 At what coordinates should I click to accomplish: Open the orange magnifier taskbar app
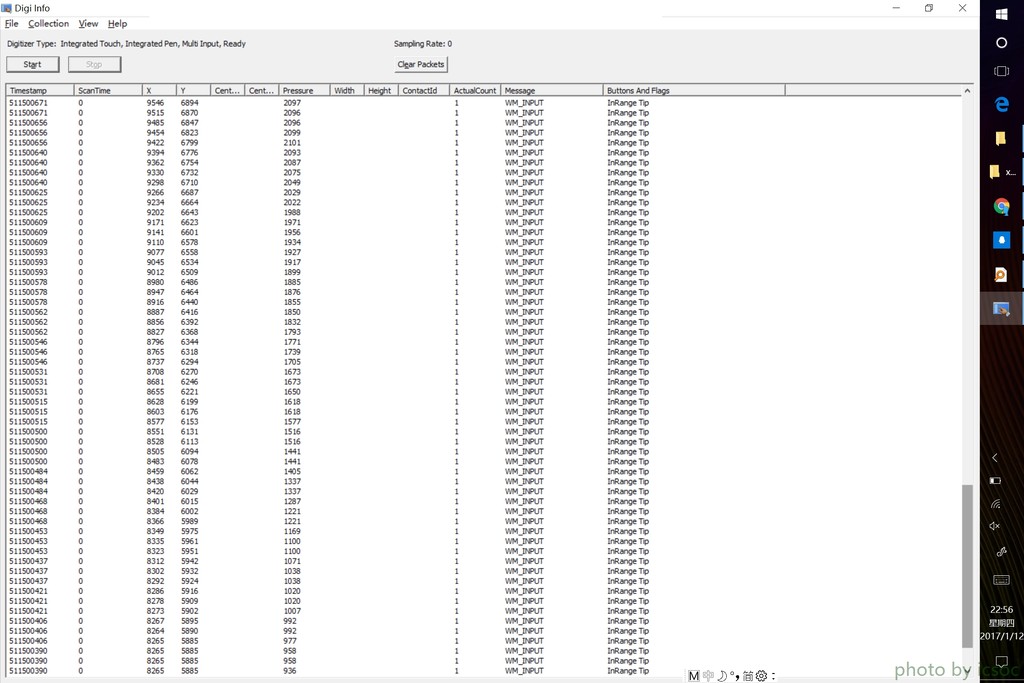pyautogui.click(x=1001, y=274)
